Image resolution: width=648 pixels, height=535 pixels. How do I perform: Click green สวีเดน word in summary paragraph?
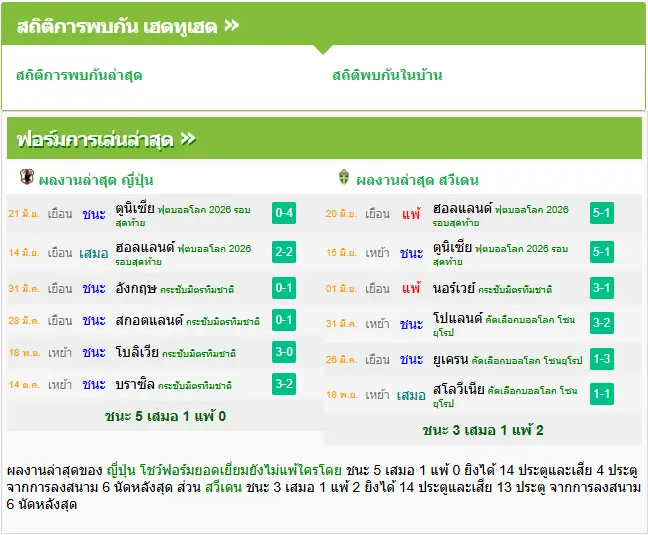point(223,487)
